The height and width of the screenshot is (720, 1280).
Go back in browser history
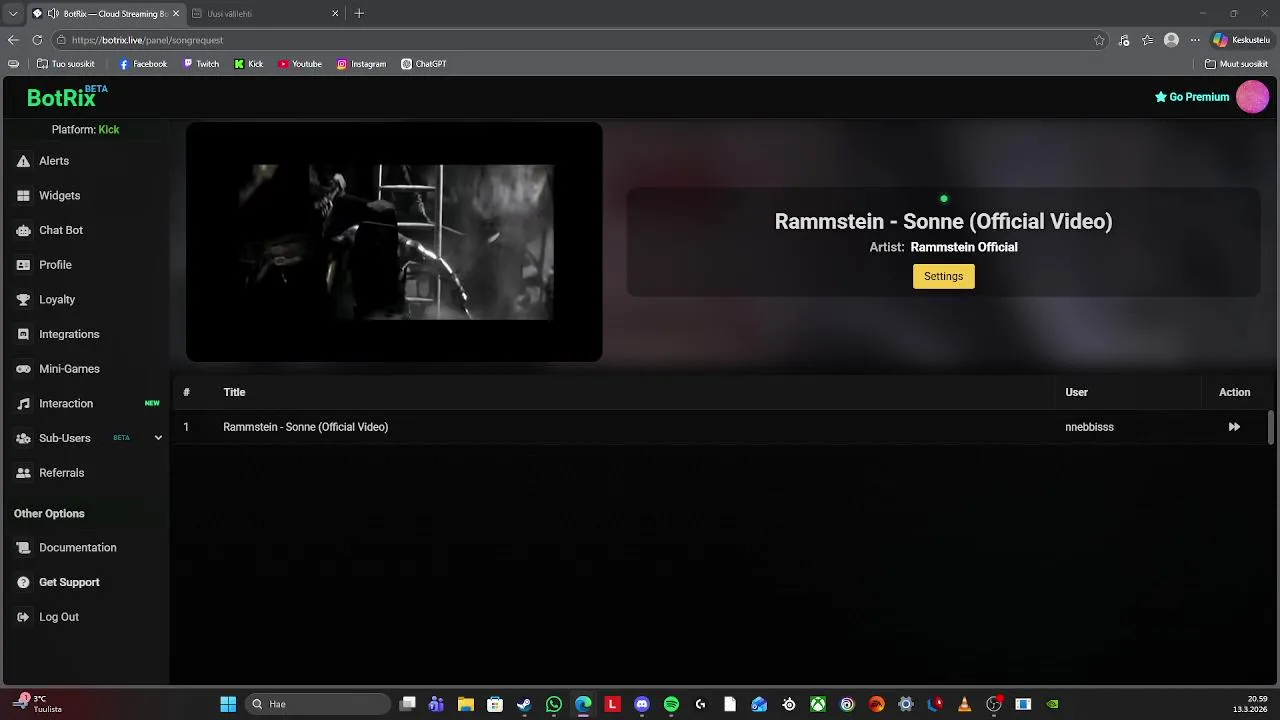[x=13, y=40]
